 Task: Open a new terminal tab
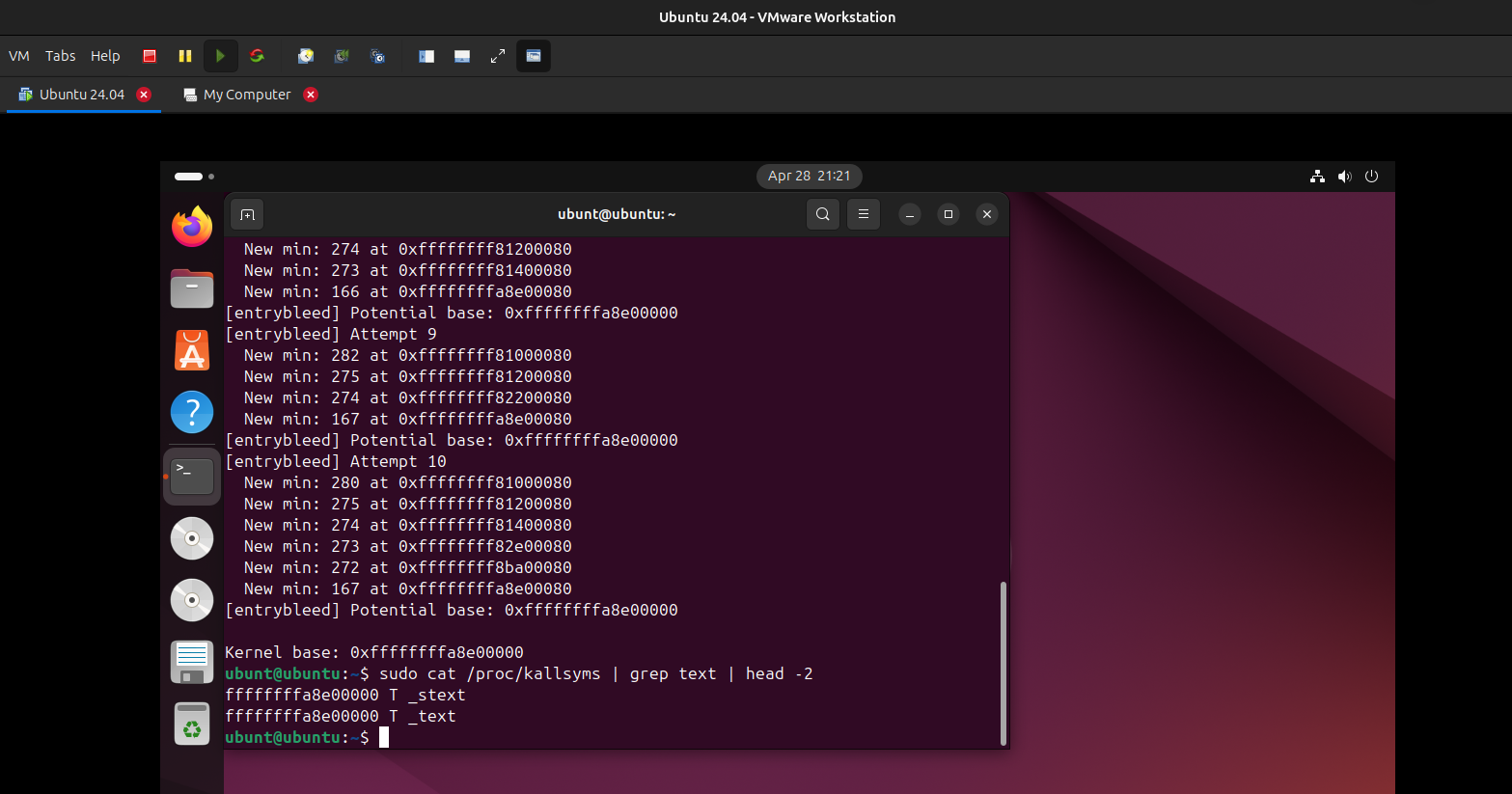point(247,214)
